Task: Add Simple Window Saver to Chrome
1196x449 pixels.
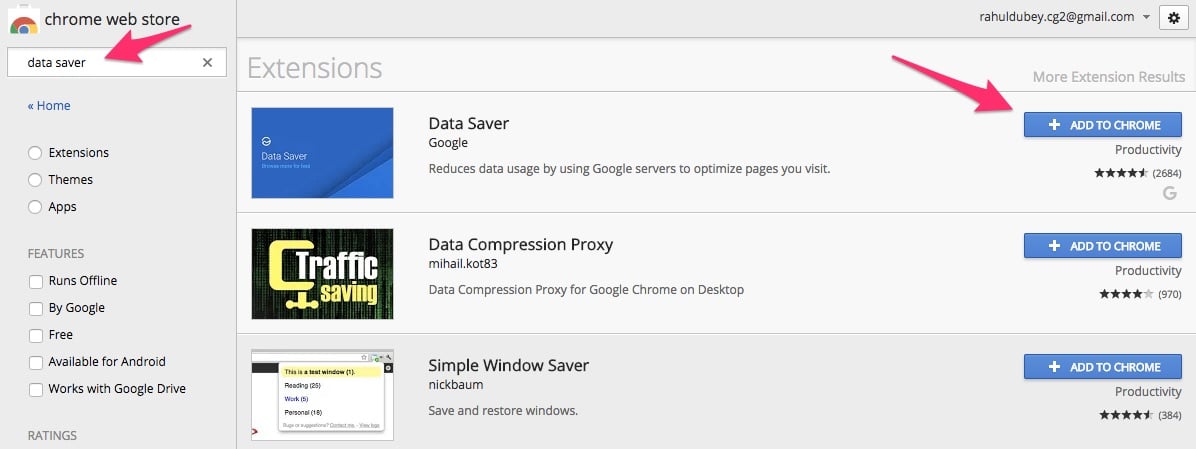Action: click(x=1102, y=367)
